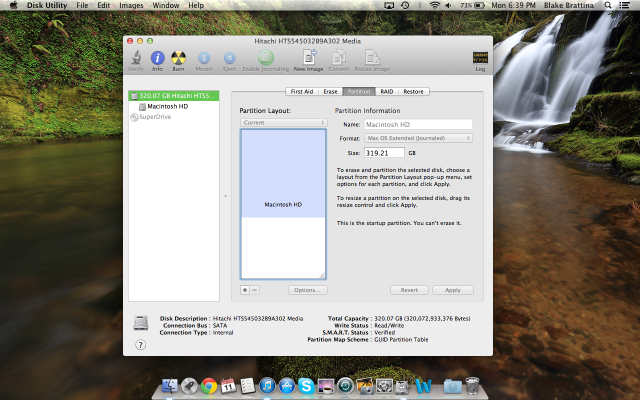The width and height of the screenshot is (640, 400).
Task: Click the Size field showing 319.21
Action: [384, 153]
